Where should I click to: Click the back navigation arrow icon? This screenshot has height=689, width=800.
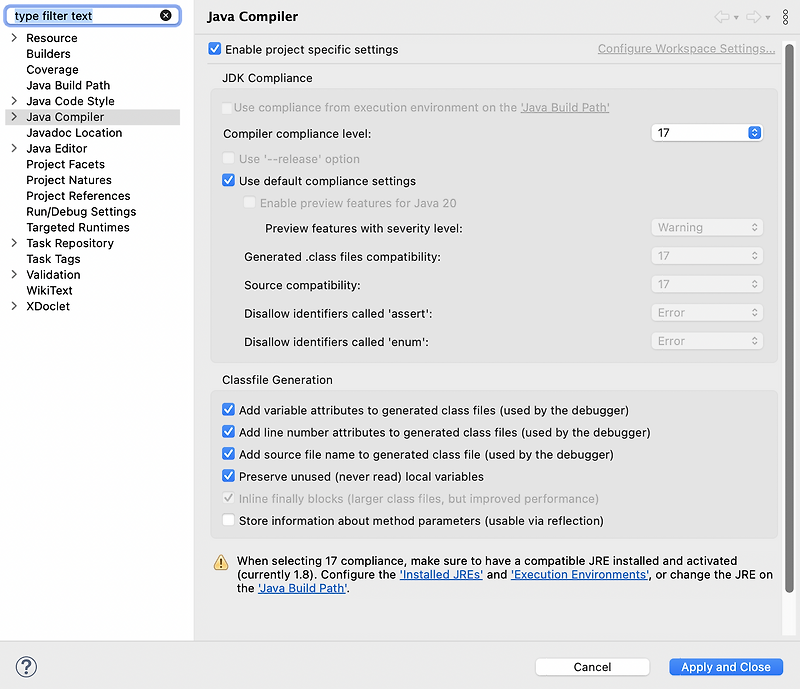click(722, 17)
